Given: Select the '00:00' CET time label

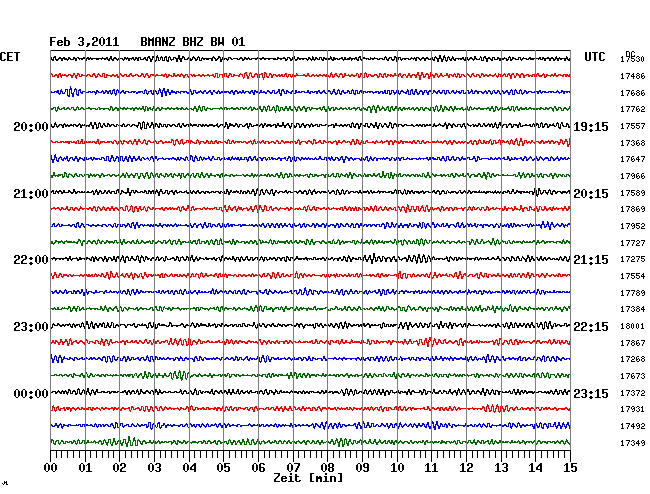Looking at the screenshot, I should [x=31, y=393].
